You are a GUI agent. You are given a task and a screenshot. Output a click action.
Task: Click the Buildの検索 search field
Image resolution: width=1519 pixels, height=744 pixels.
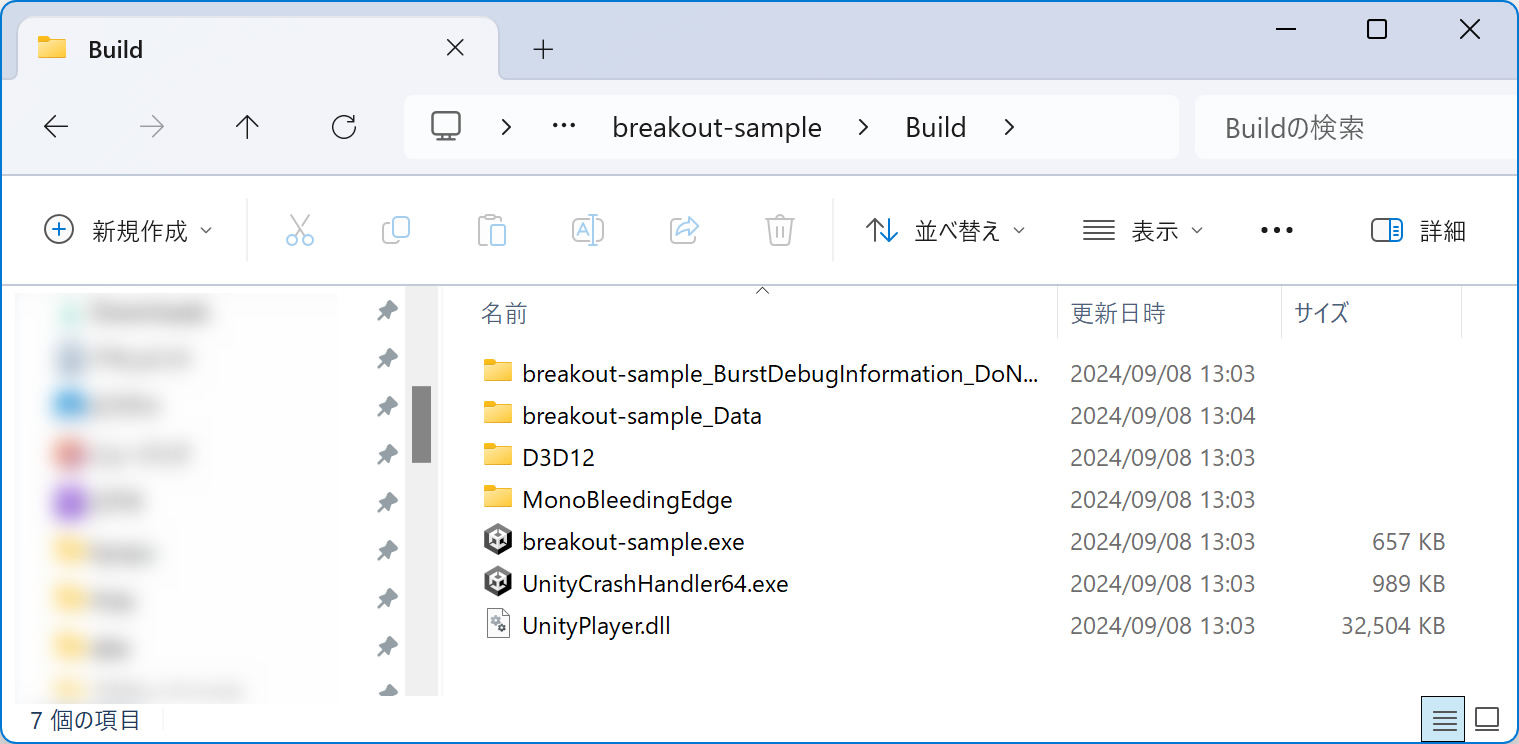click(1357, 128)
